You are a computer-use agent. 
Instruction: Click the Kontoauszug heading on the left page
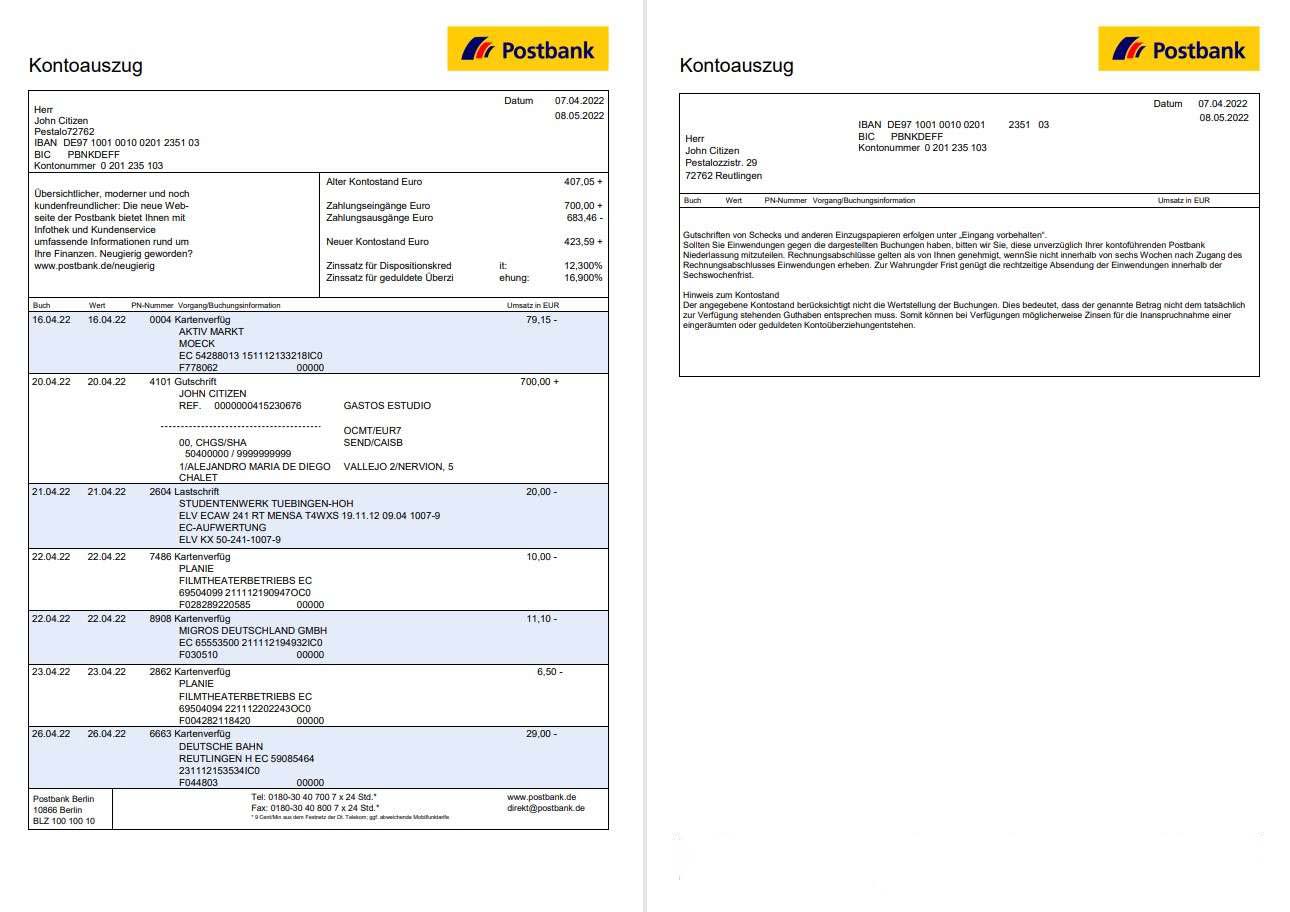[86, 66]
